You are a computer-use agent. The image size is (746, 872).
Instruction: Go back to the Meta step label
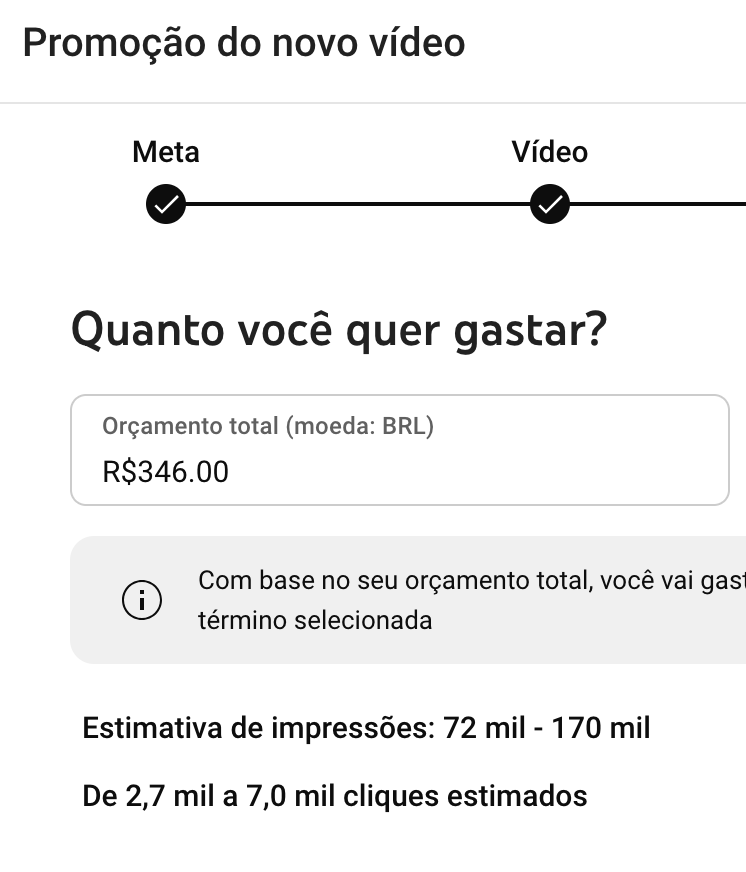(x=165, y=152)
